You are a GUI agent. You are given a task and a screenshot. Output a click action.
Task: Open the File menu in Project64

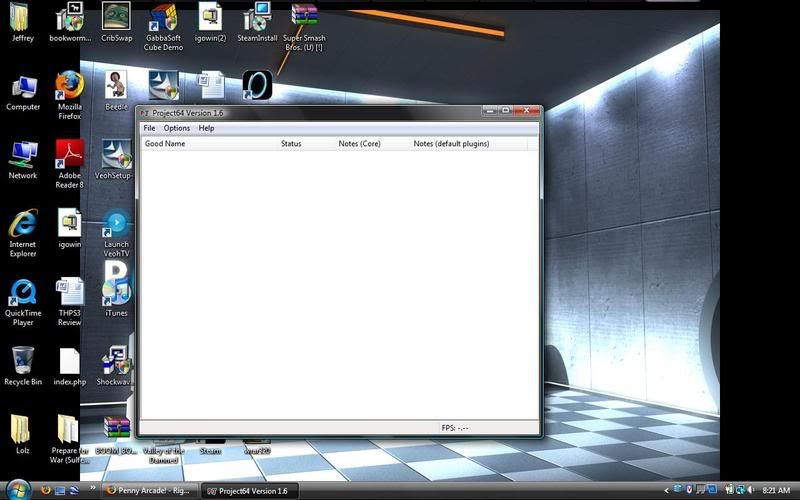(x=149, y=128)
